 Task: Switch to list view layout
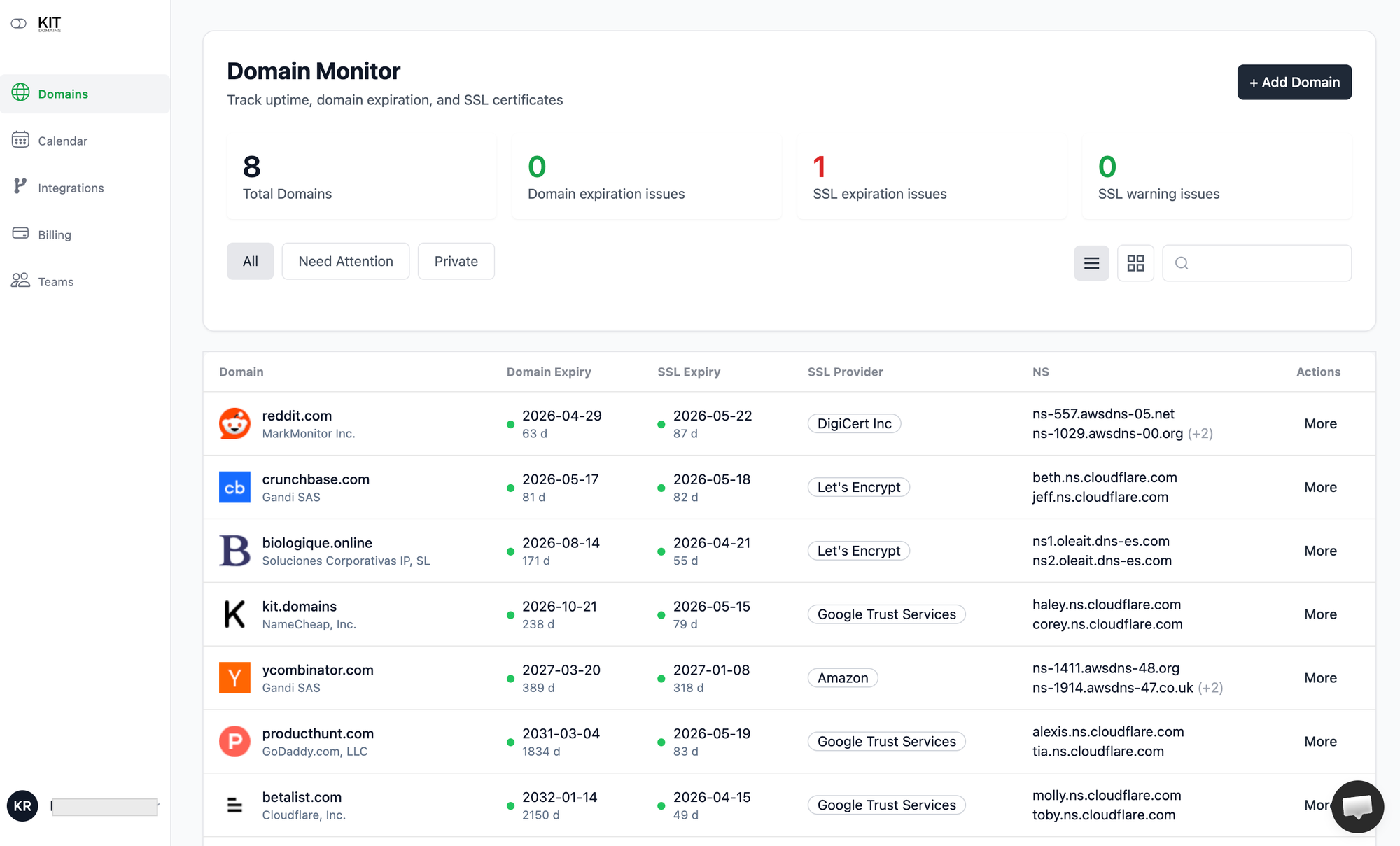click(1091, 263)
